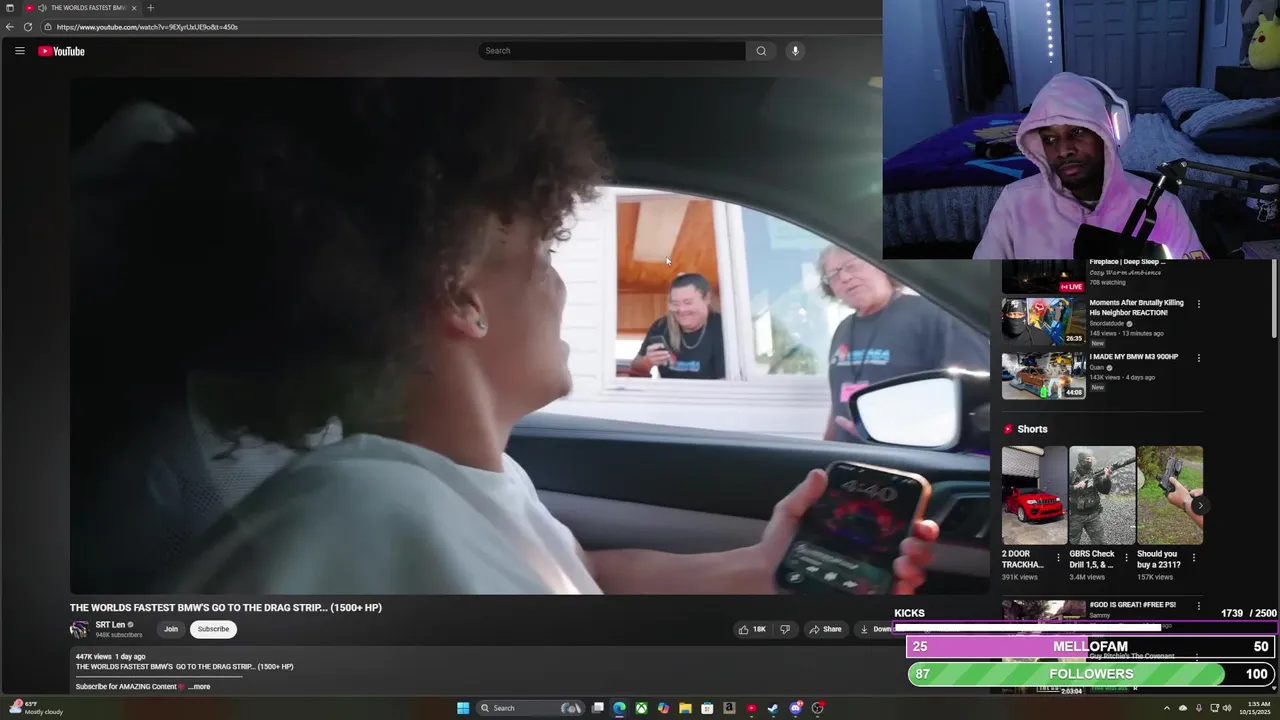The image size is (1280, 720).
Task: Go back with the browser back arrow
Action: [x=10, y=27]
